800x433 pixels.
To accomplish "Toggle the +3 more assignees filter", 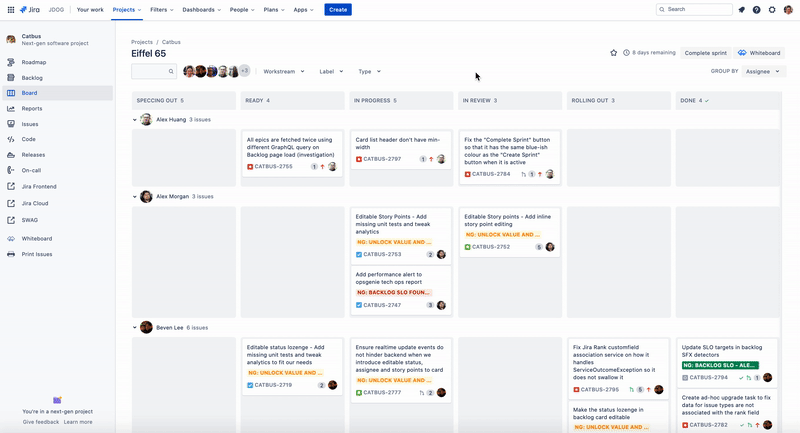I will 245,70.
